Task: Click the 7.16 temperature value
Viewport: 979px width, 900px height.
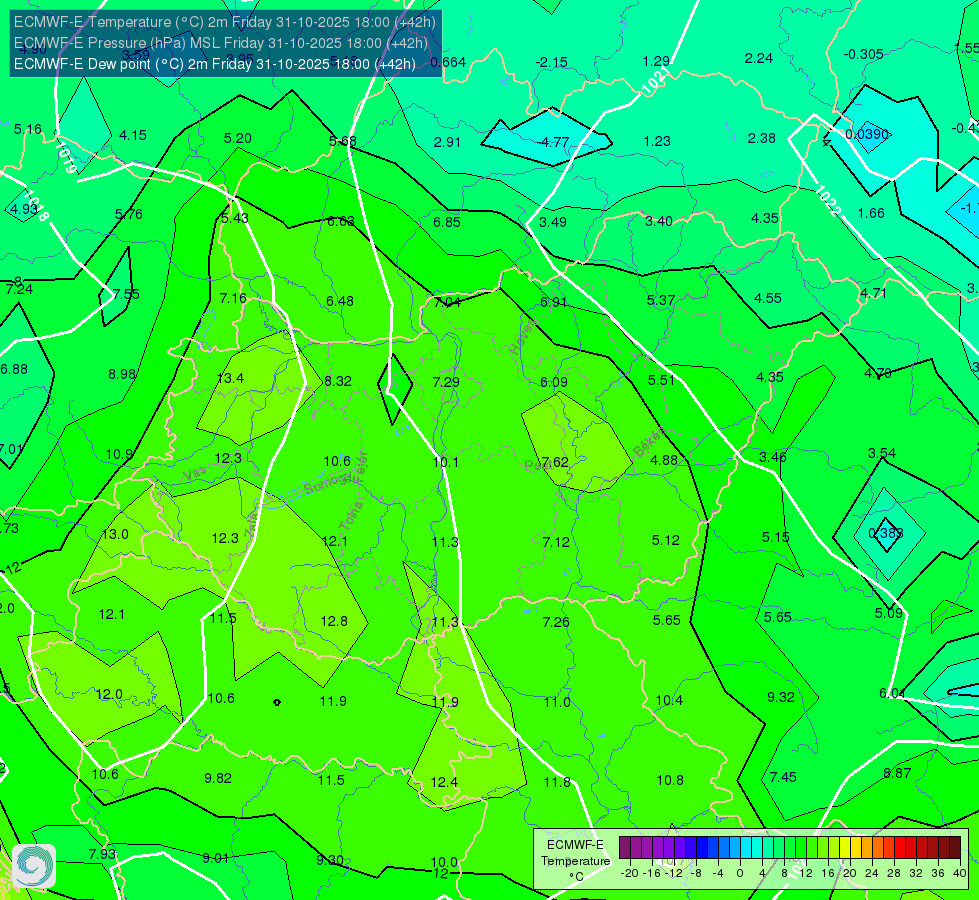Action: coord(233,299)
